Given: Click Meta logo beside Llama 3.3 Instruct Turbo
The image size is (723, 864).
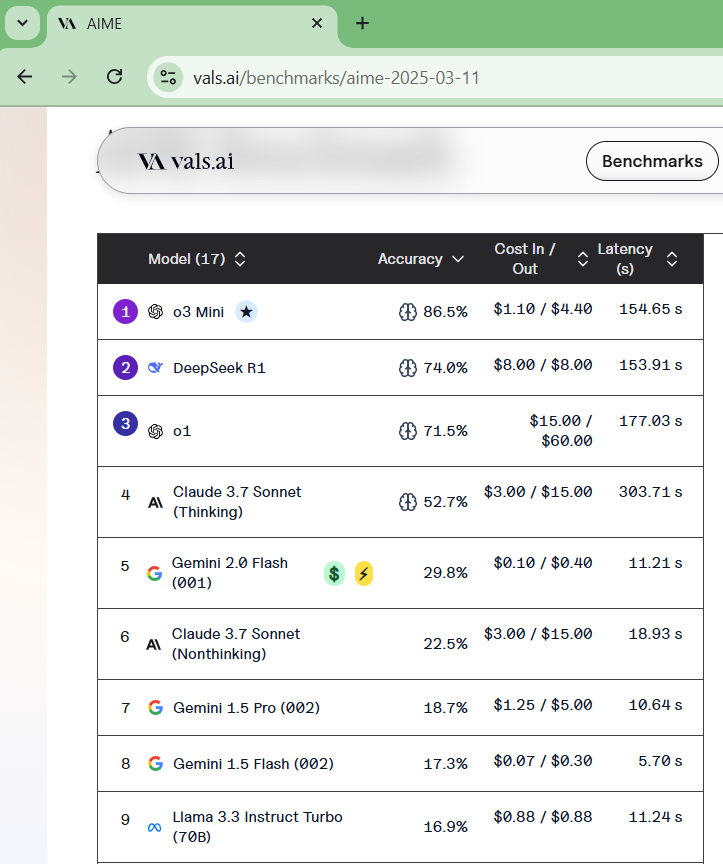Looking at the screenshot, I should [x=154, y=828].
